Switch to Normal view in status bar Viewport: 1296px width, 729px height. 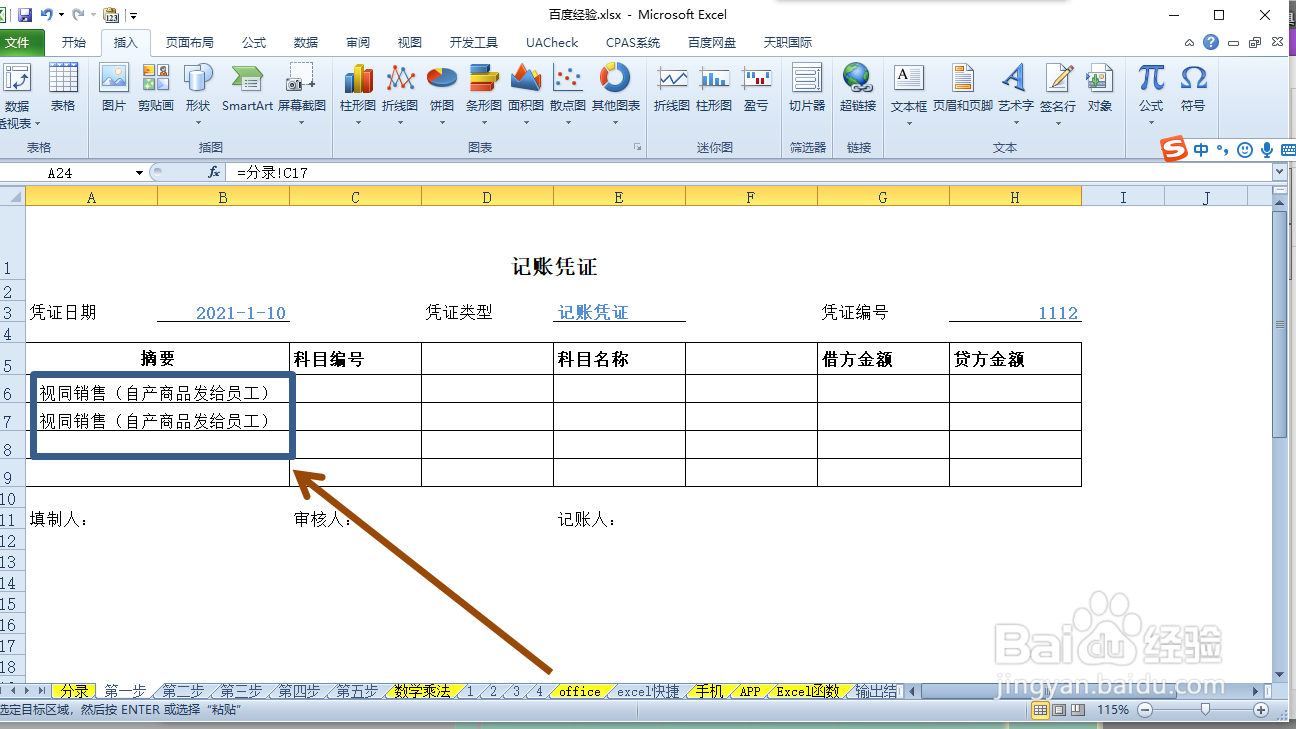click(1040, 710)
